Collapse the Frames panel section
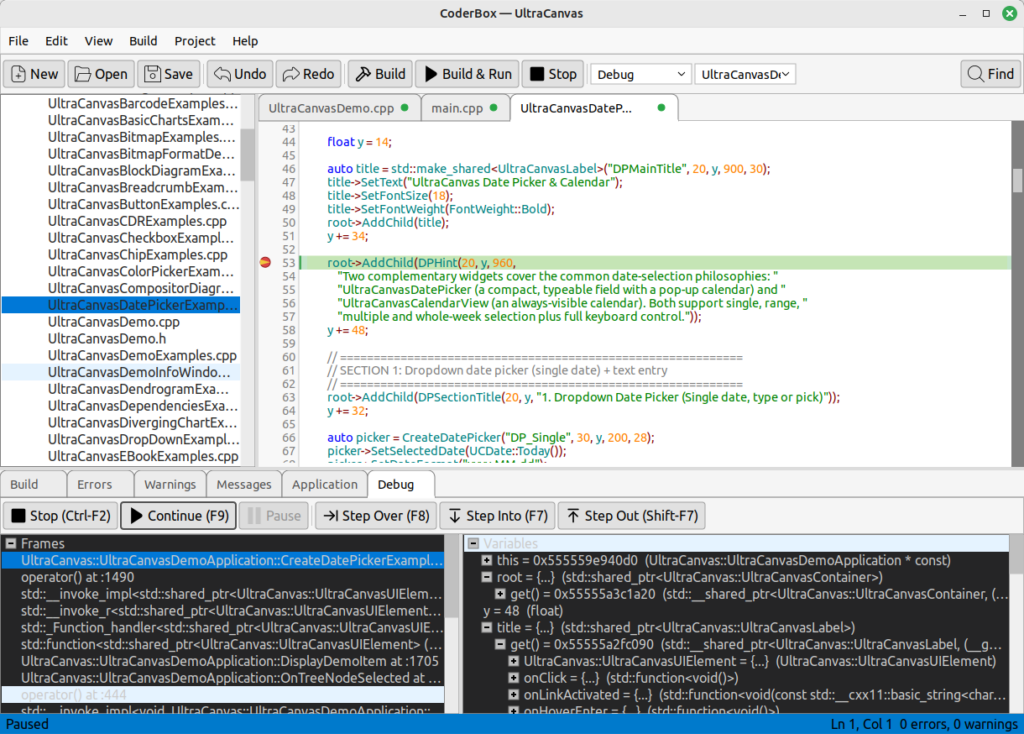 pos(11,543)
